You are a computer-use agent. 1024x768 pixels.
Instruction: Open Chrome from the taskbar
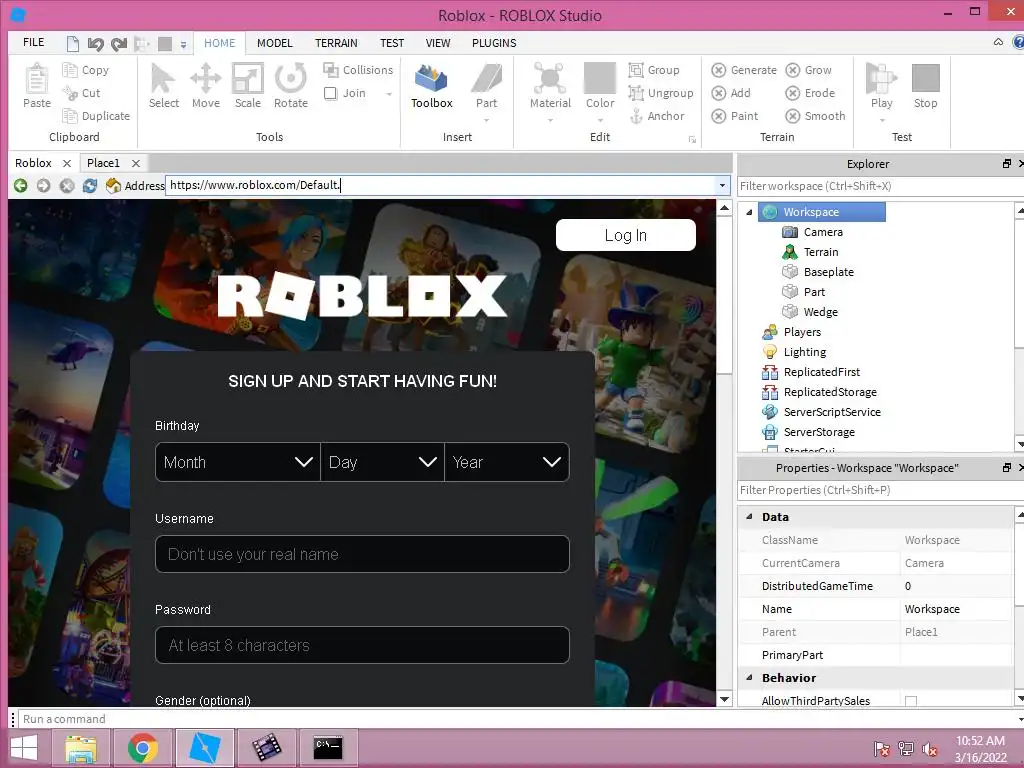[x=142, y=748]
